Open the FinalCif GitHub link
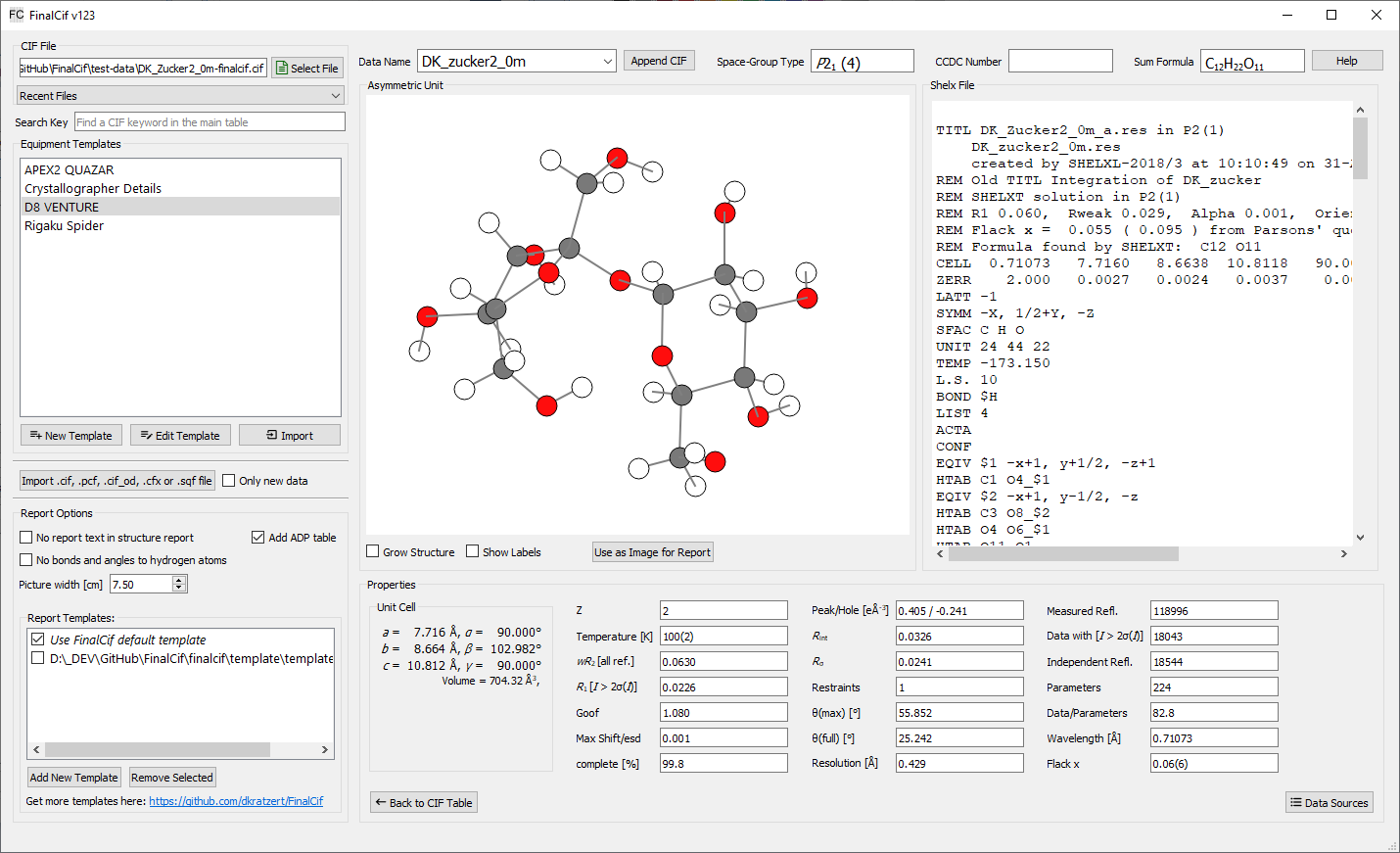 235,801
